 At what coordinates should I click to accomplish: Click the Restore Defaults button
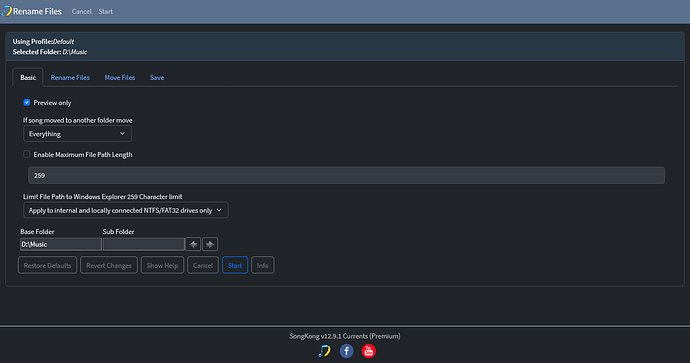(48, 265)
